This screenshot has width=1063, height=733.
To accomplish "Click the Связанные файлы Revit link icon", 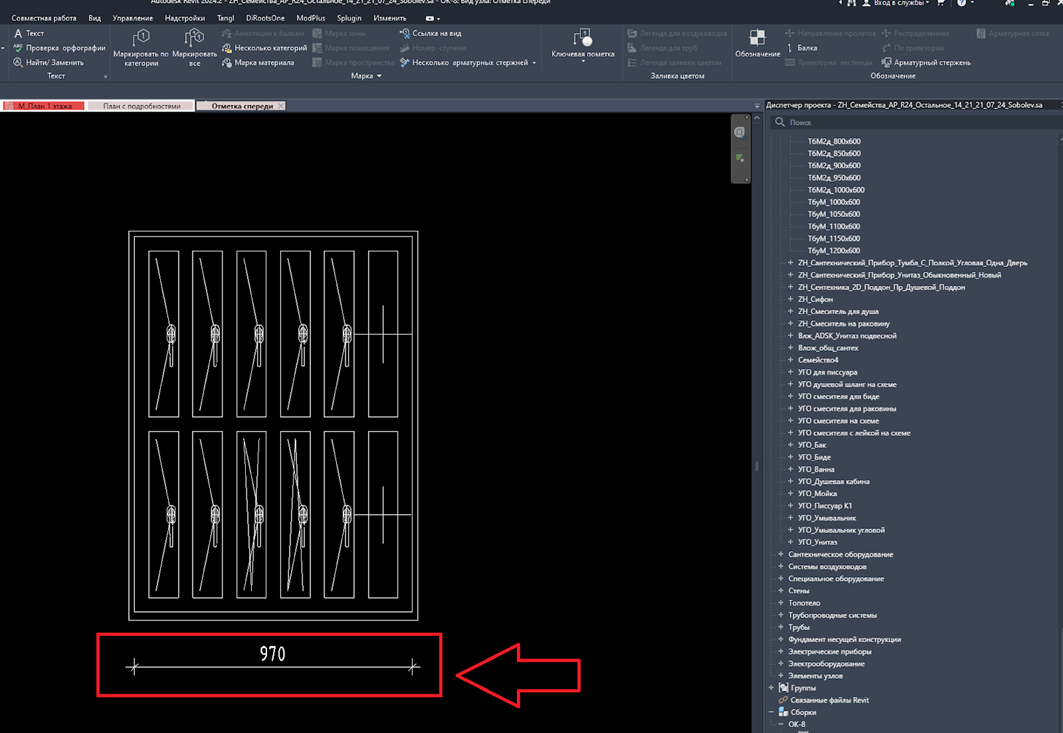I will [783, 700].
